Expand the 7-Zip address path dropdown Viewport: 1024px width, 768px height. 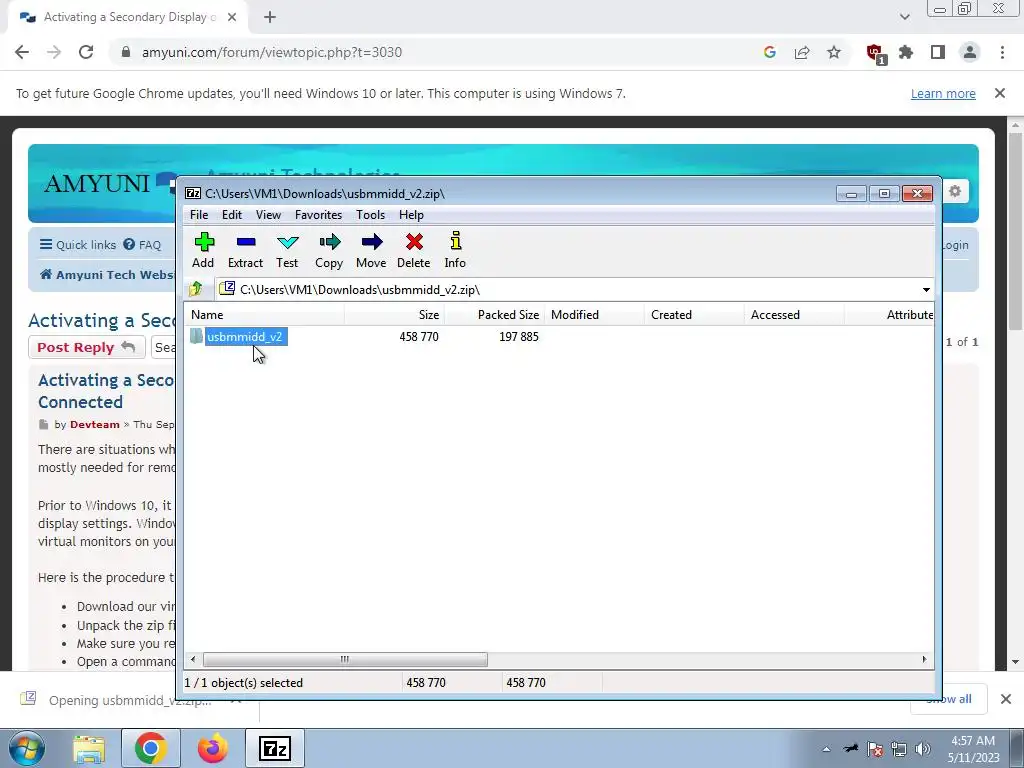926,289
